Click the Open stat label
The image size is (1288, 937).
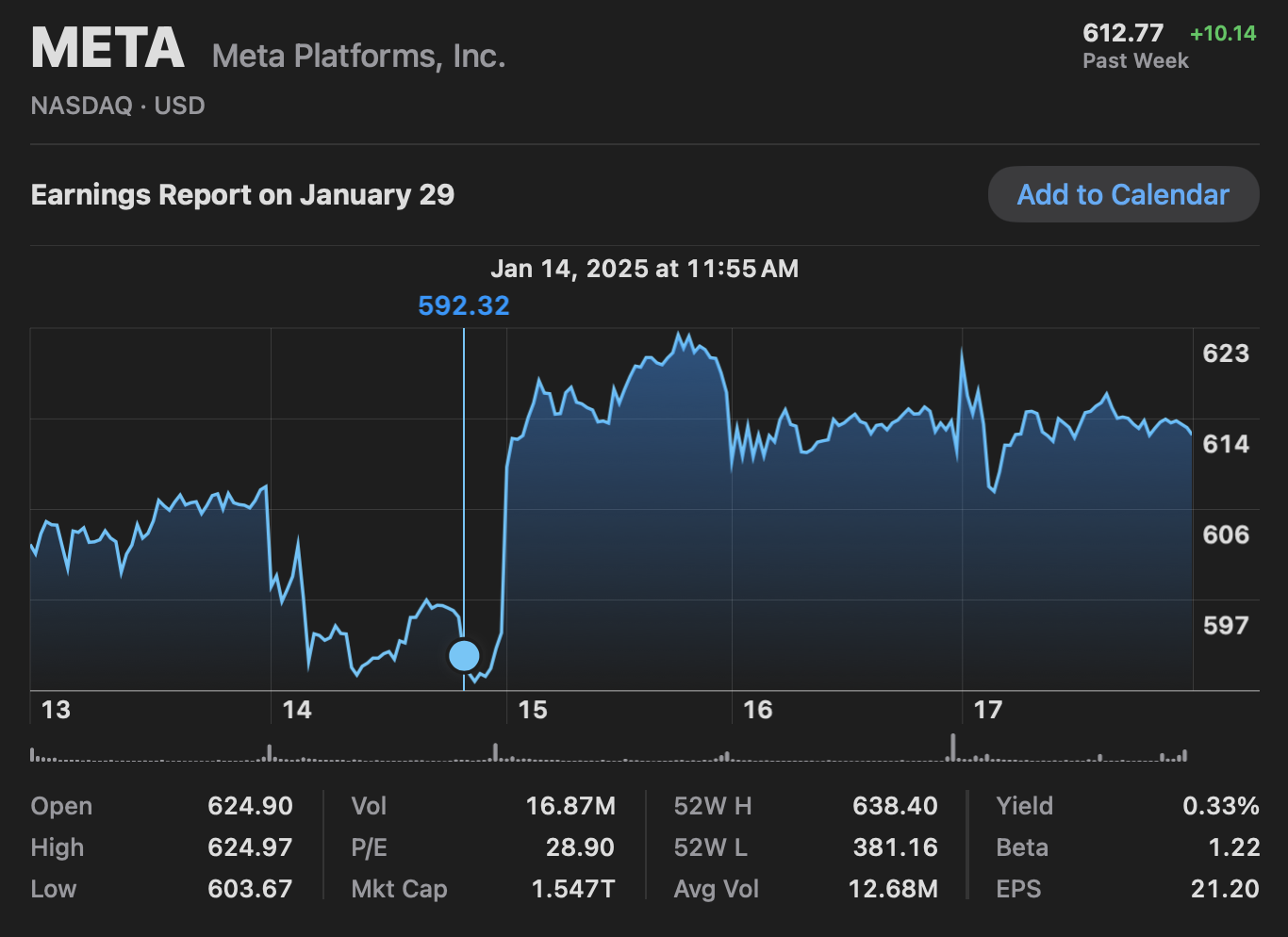(62, 807)
